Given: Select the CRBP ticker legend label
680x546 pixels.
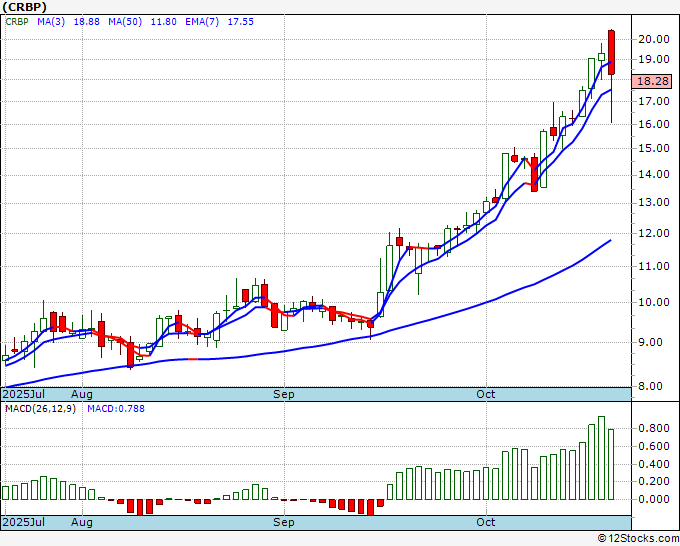Looking at the screenshot, I should tap(17, 22).
